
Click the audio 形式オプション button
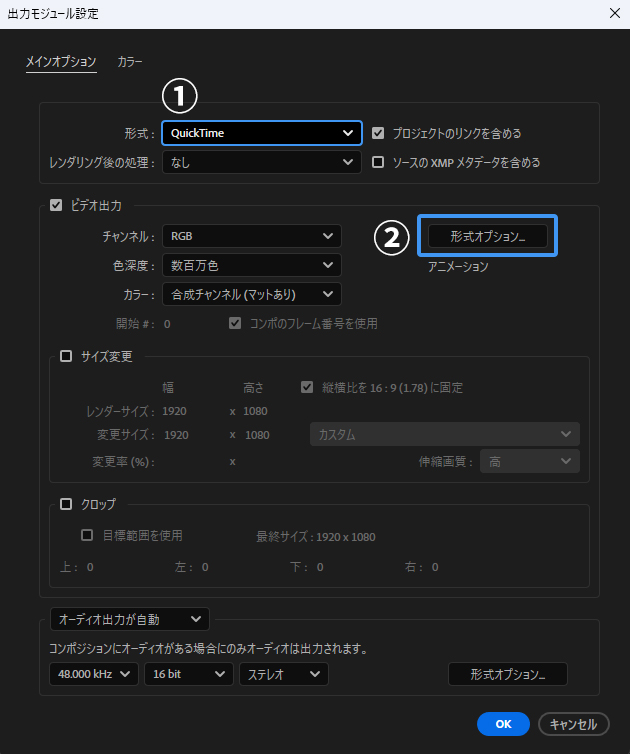click(508, 675)
